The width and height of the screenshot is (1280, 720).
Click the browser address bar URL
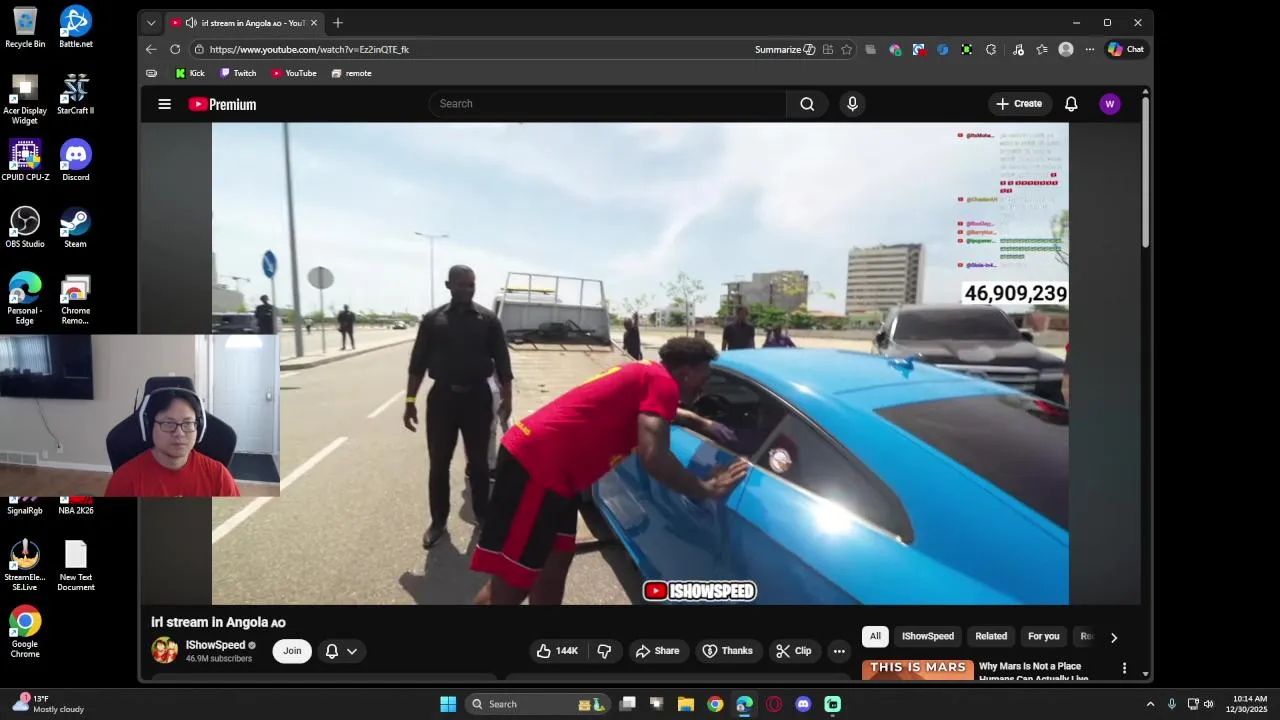[309, 49]
